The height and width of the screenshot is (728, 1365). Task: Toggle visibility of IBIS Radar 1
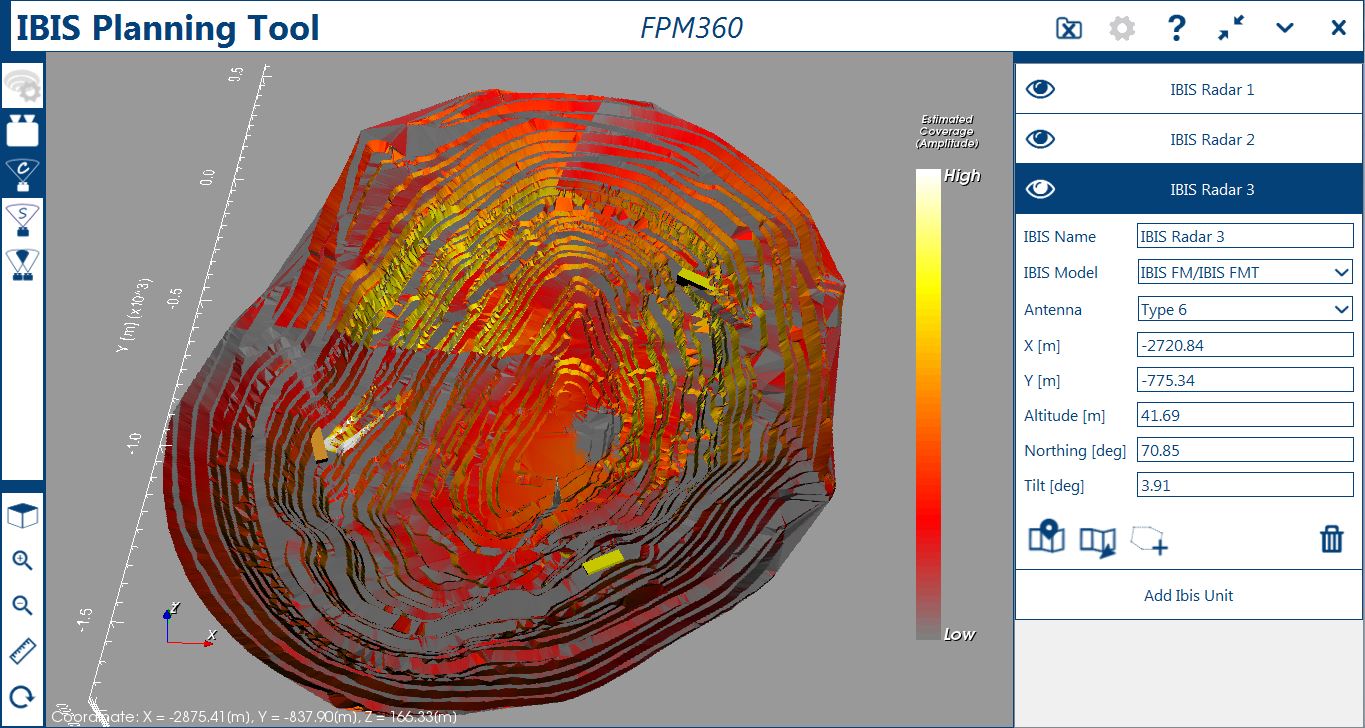pos(1041,89)
